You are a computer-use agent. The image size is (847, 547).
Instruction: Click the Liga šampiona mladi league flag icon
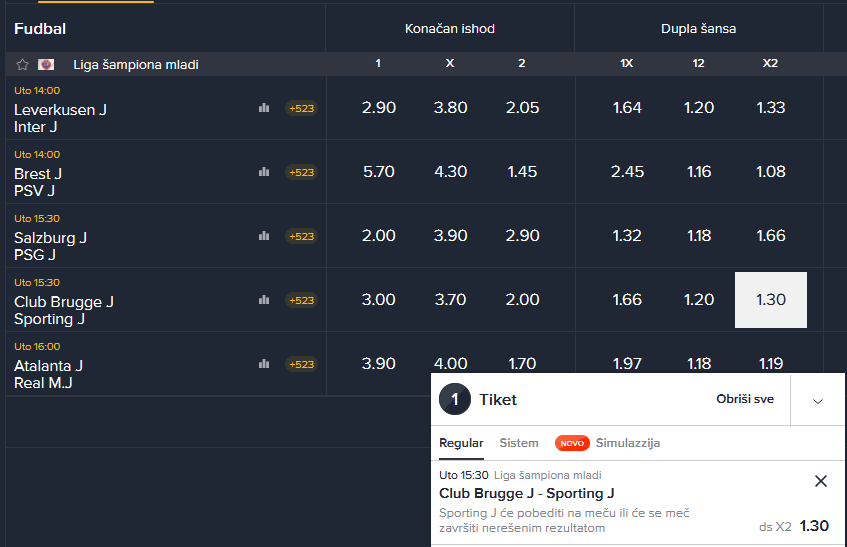tap(46, 64)
